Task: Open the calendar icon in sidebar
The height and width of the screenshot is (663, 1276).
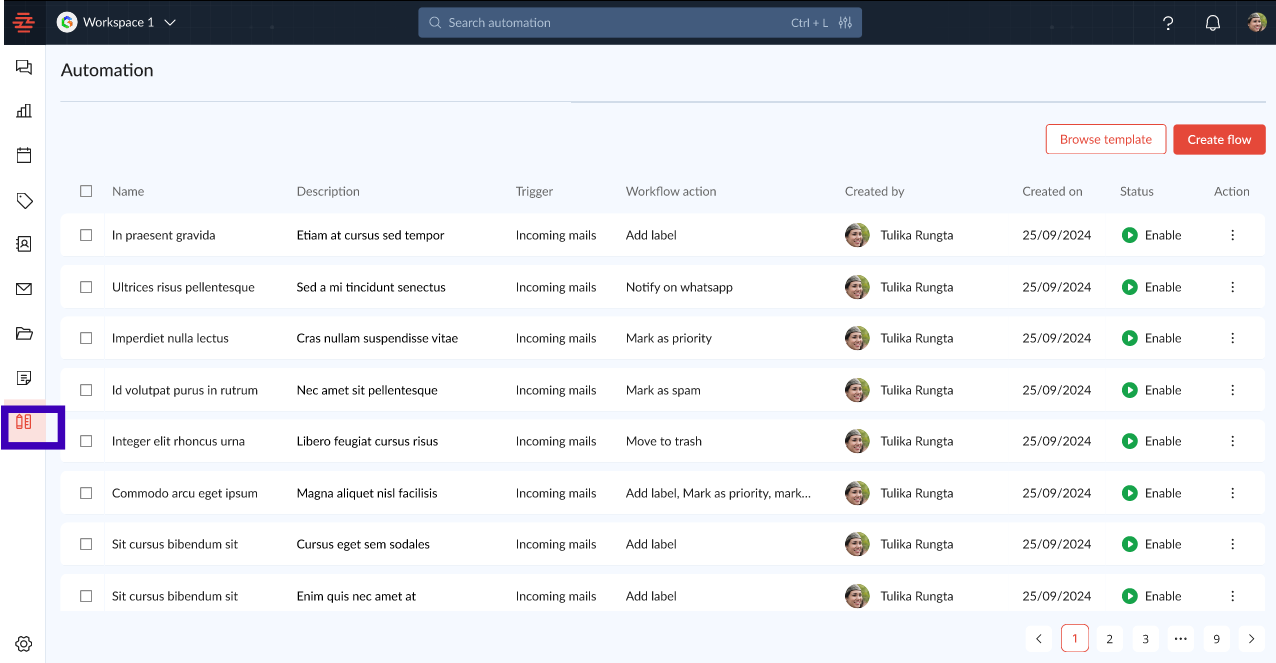Action: pos(24,155)
